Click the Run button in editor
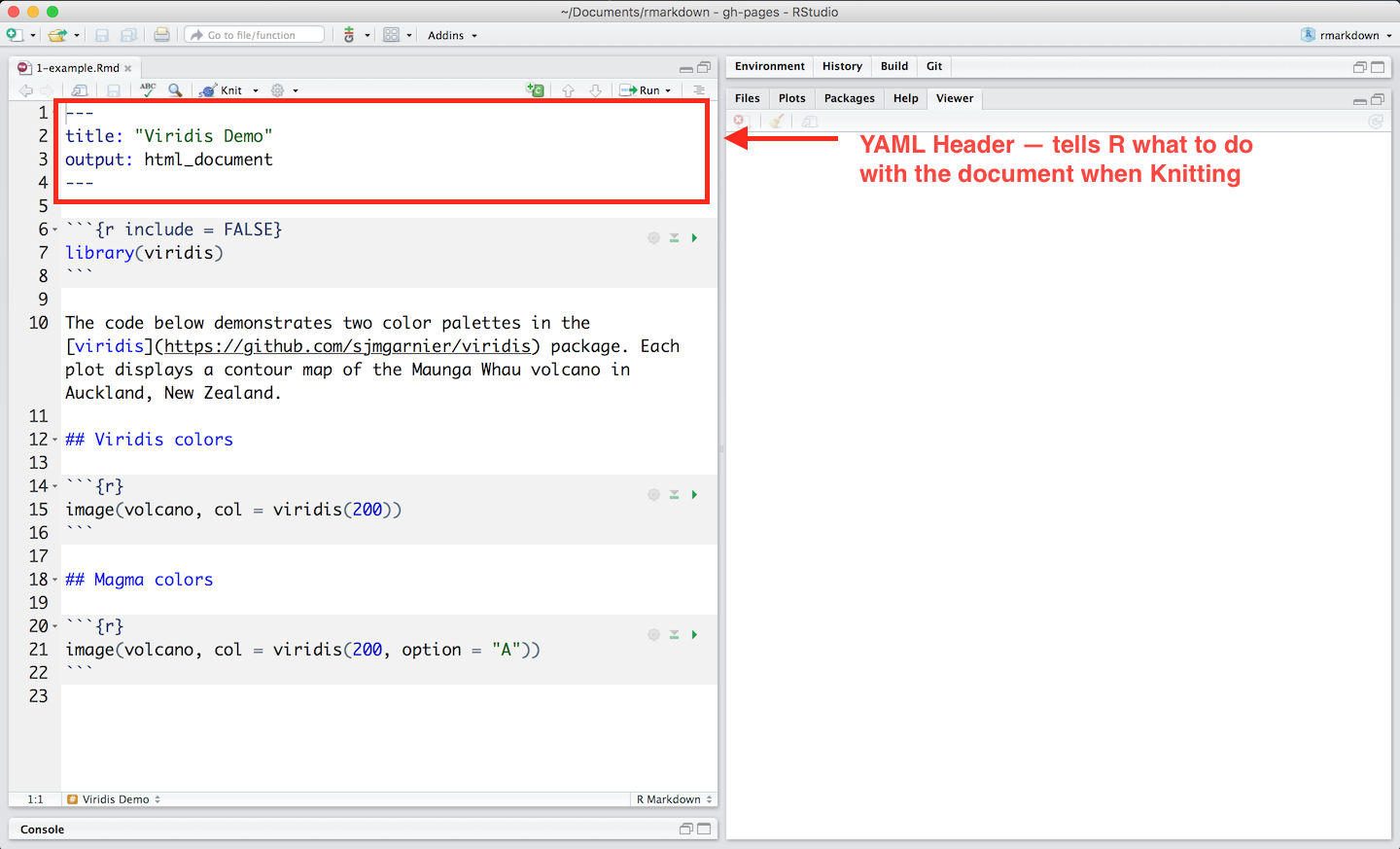This screenshot has height=849, width=1400. coord(640,90)
